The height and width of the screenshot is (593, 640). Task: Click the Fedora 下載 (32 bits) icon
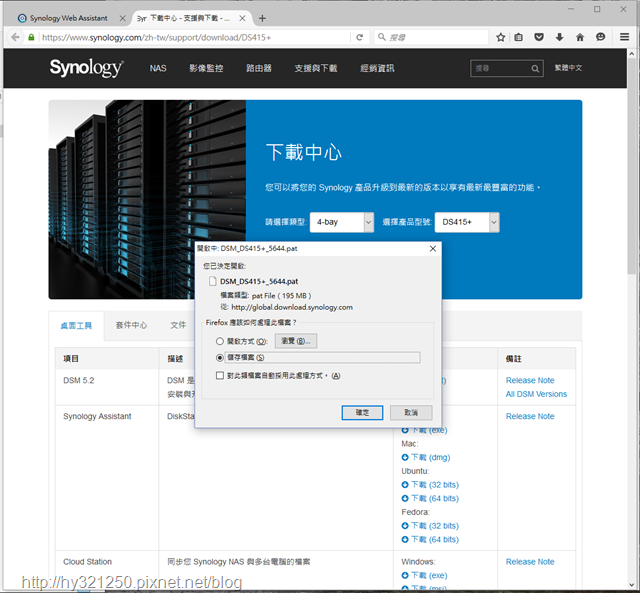tap(405, 526)
